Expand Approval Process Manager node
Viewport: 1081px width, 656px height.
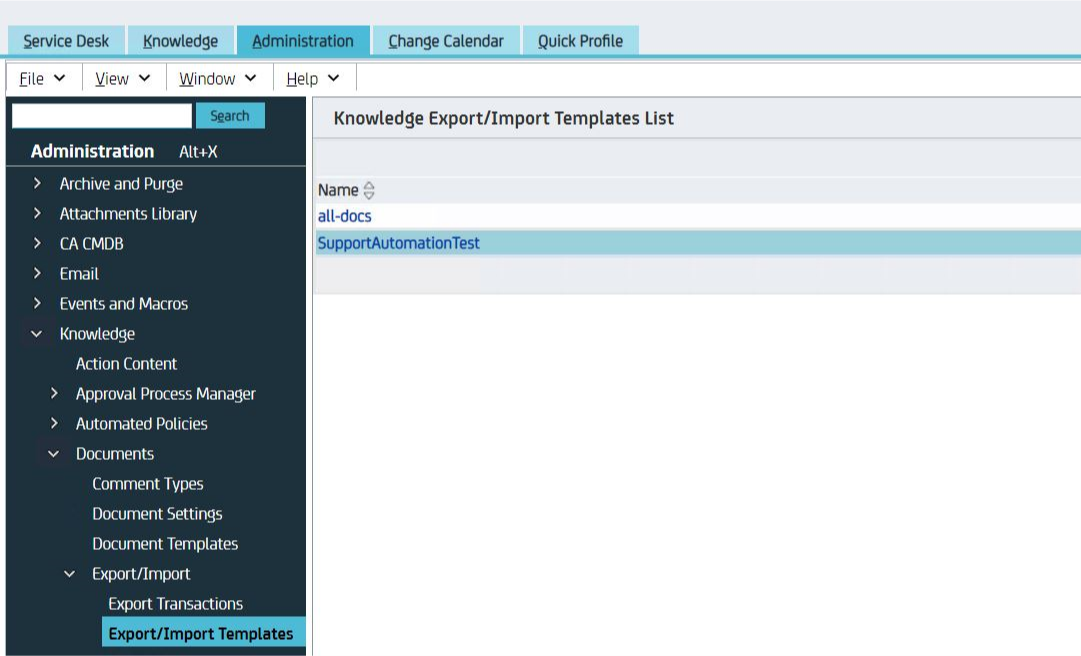54,394
